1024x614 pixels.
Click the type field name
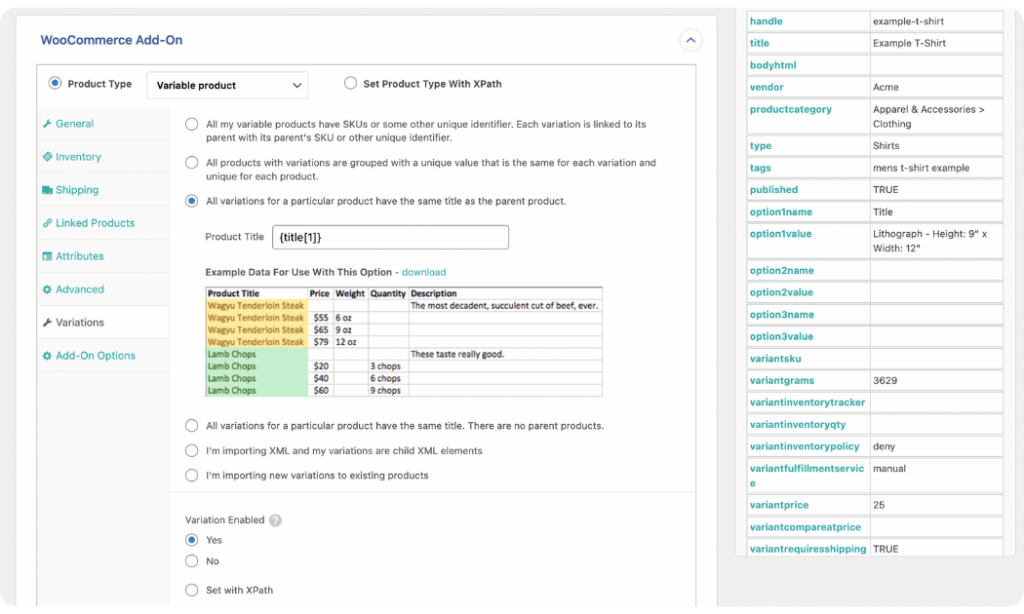point(761,146)
